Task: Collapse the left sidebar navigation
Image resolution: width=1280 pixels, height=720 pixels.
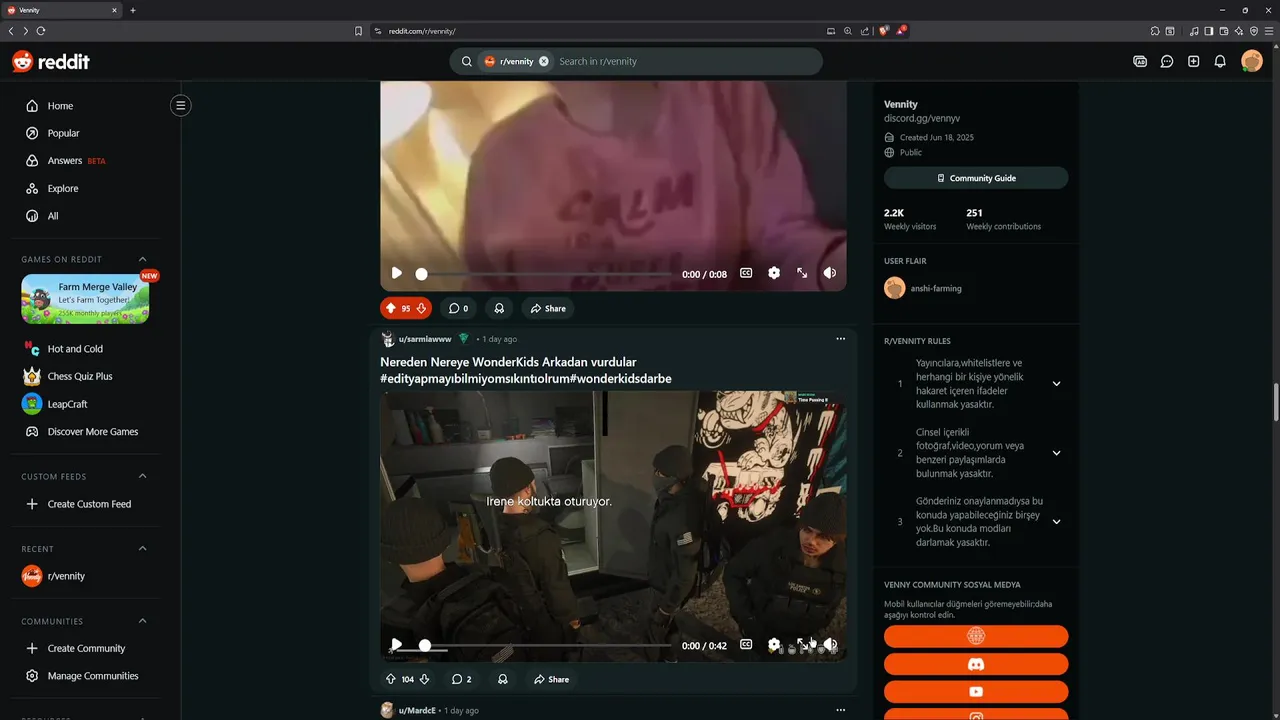Action: tap(180, 105)
